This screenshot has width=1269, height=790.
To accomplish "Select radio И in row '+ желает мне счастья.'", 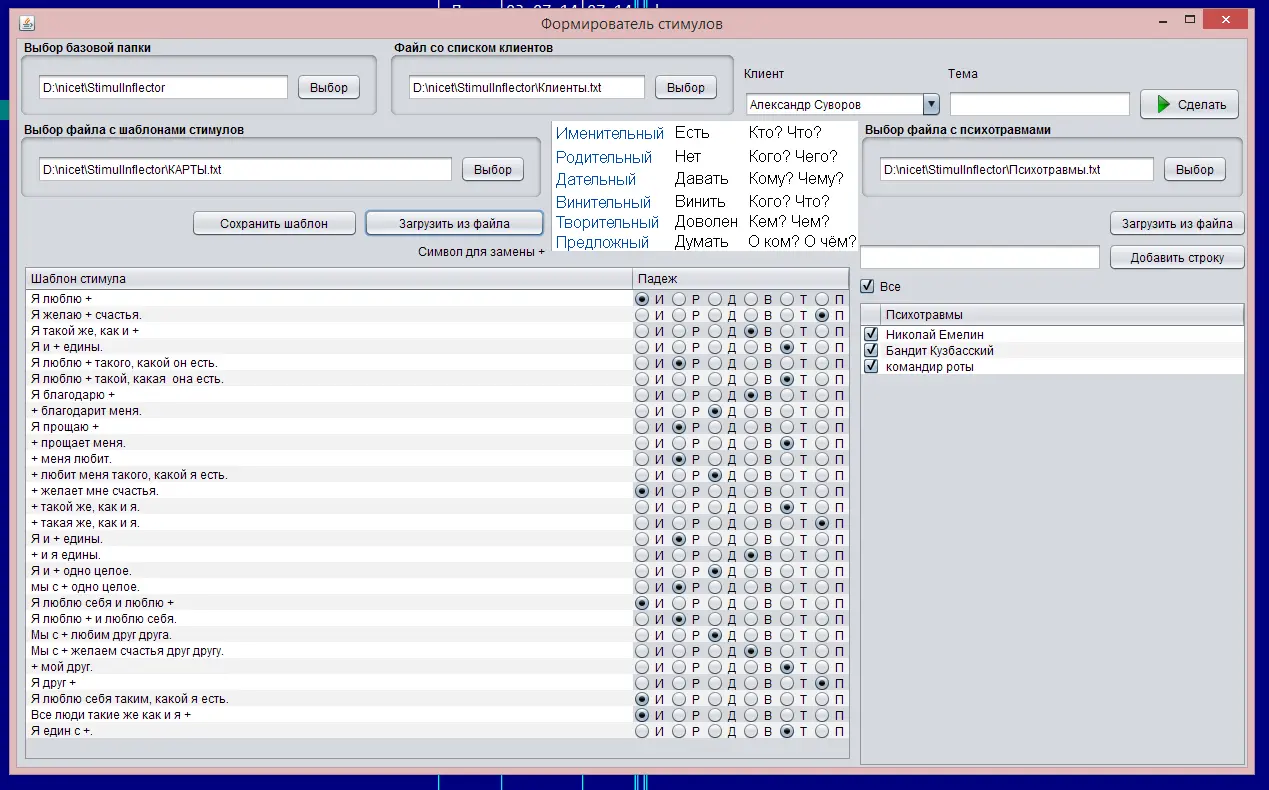I will coord(642,490).
